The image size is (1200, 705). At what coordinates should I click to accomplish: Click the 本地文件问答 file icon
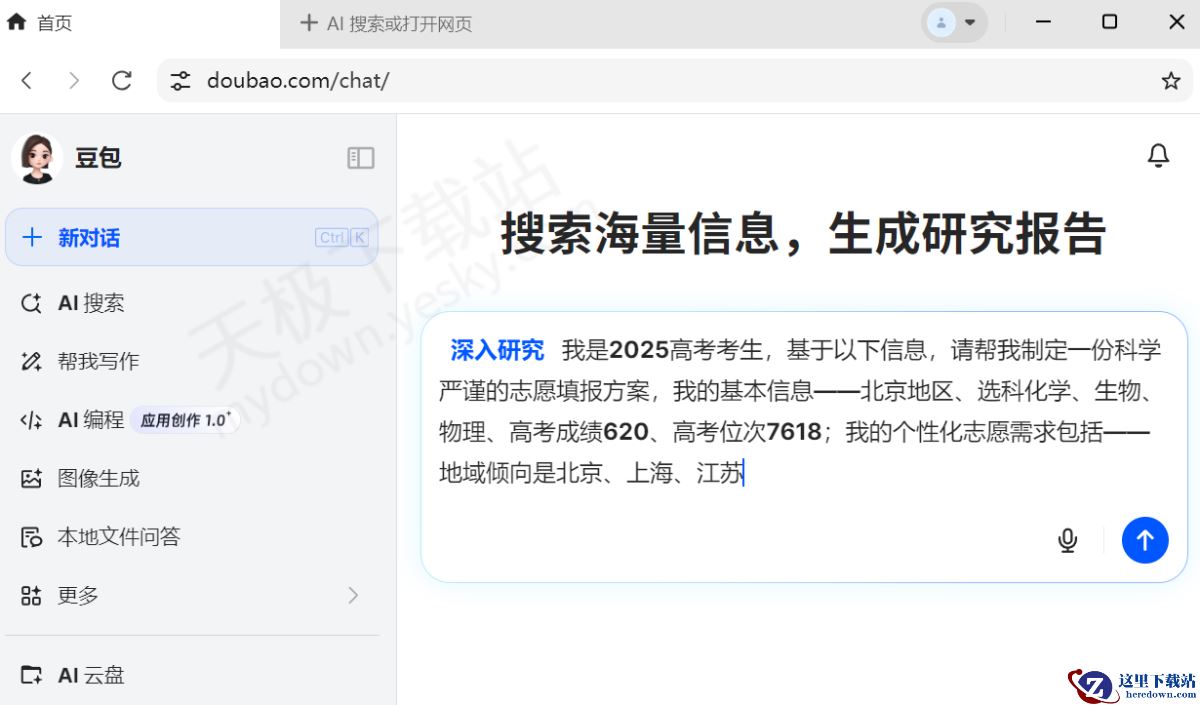32,537
